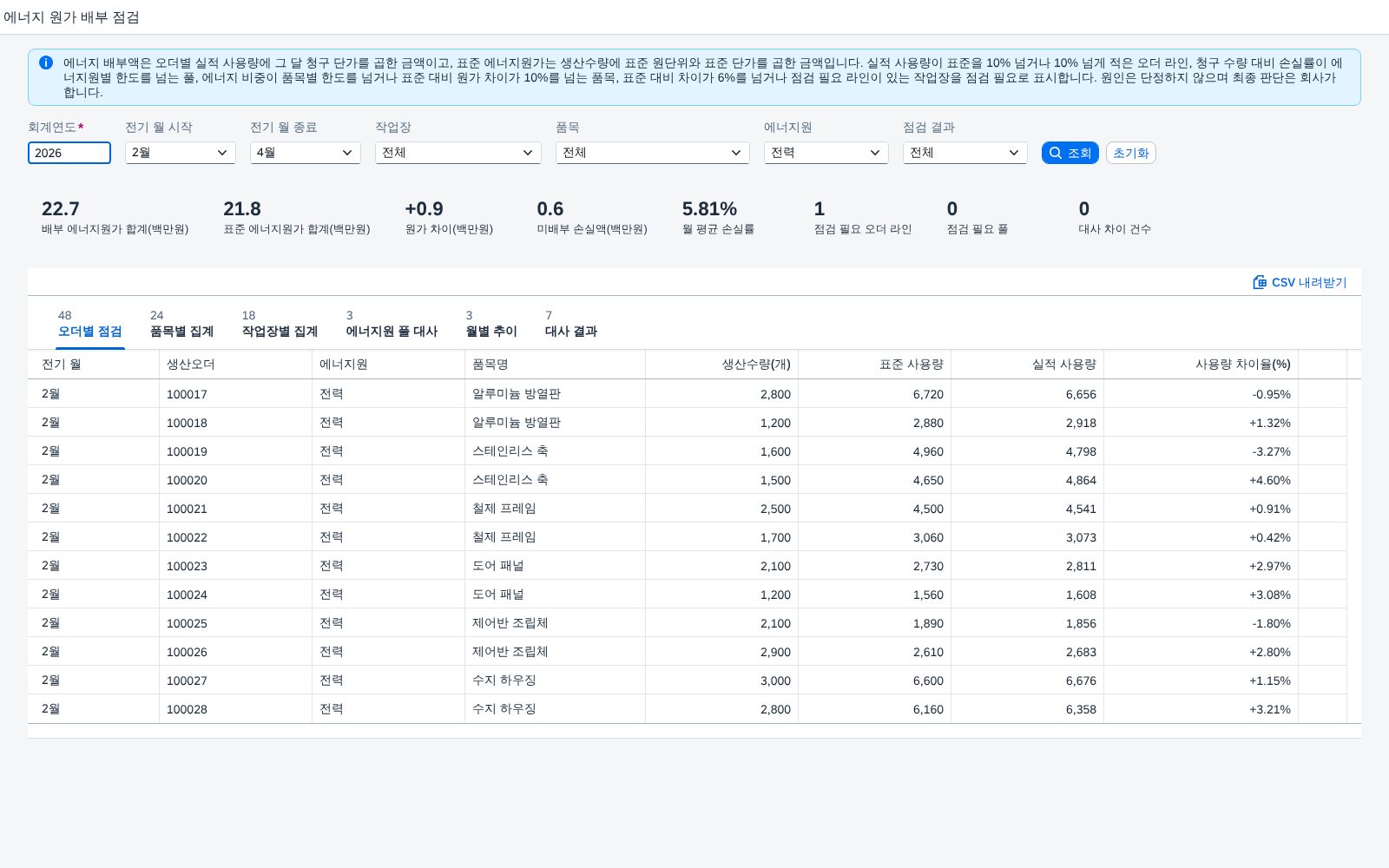The image size is (1389, 868).
Task: Click the CSV 내려받기 link
Action: (1300, 282)
